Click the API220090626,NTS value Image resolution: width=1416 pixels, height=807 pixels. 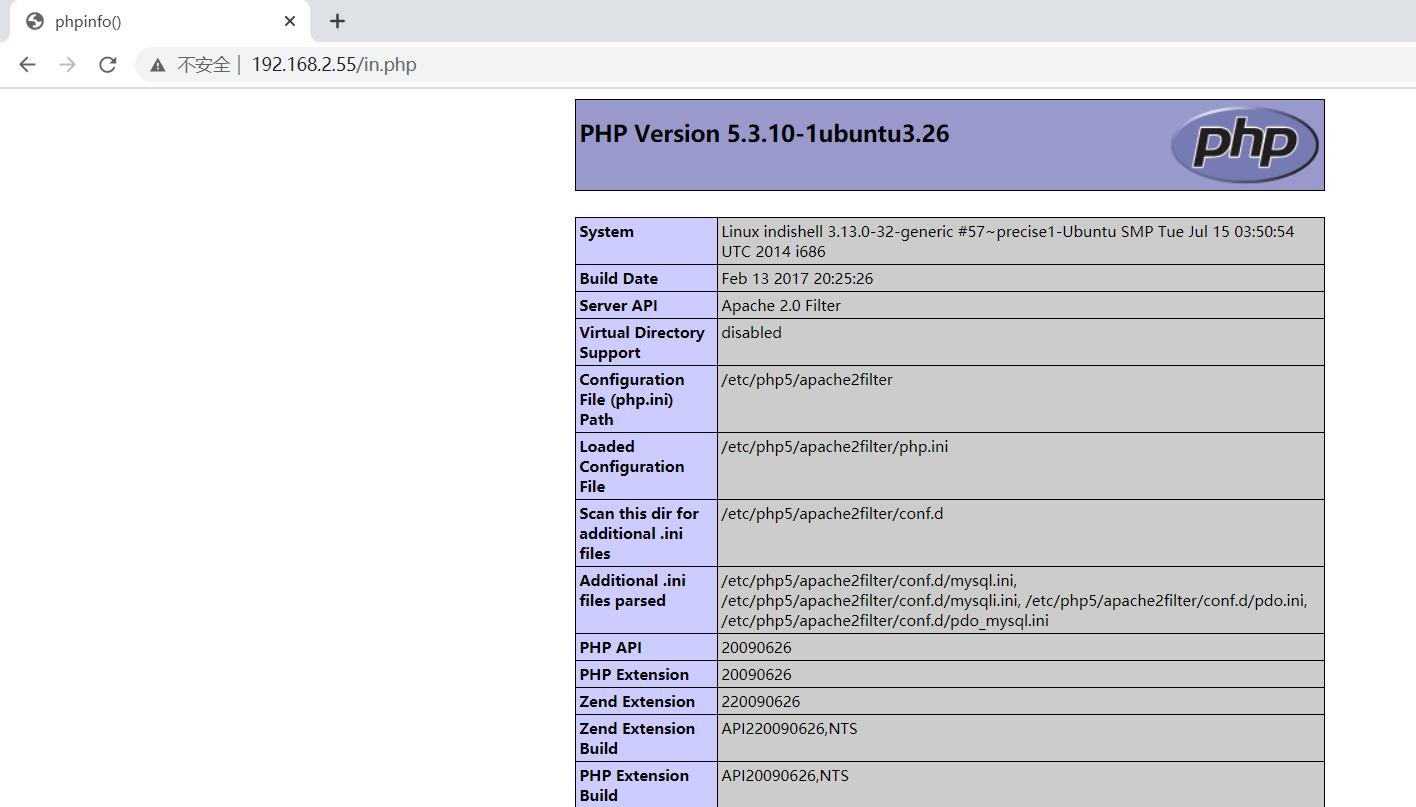coord(789,729)
